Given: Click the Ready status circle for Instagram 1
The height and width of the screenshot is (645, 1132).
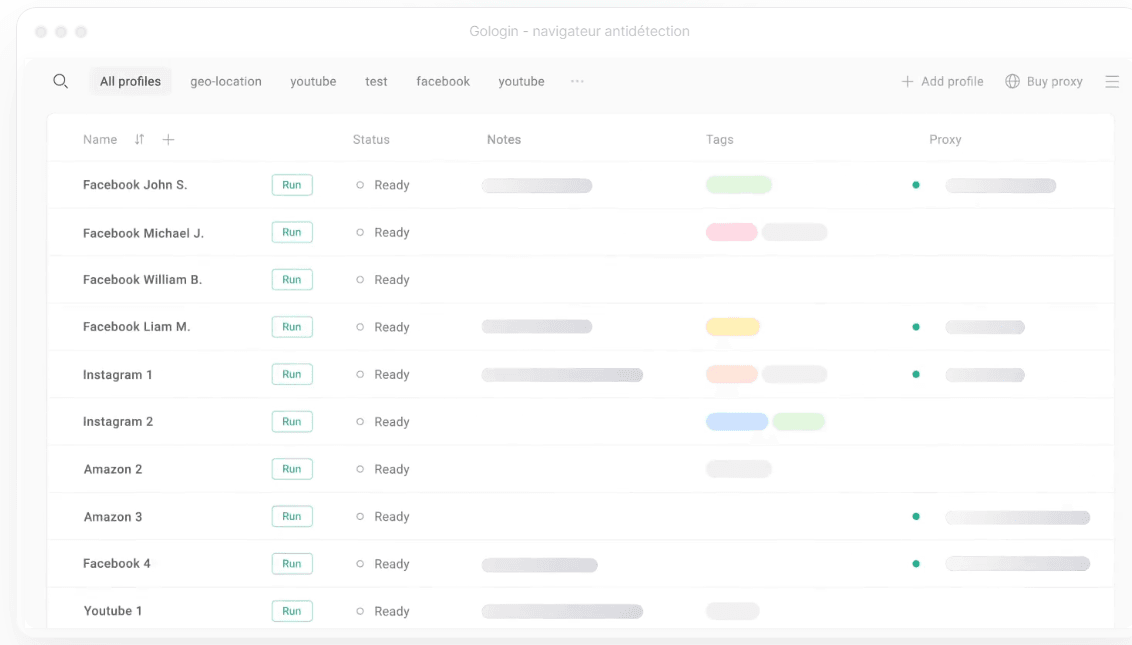Looking at the screenshot, I should (360, 375).
